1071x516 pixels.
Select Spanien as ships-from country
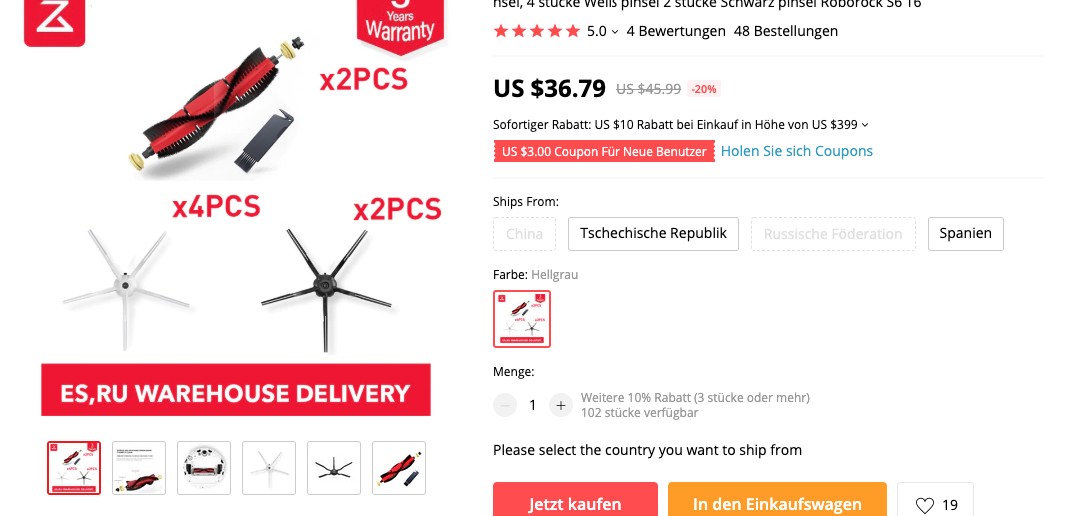coord(965,233)
